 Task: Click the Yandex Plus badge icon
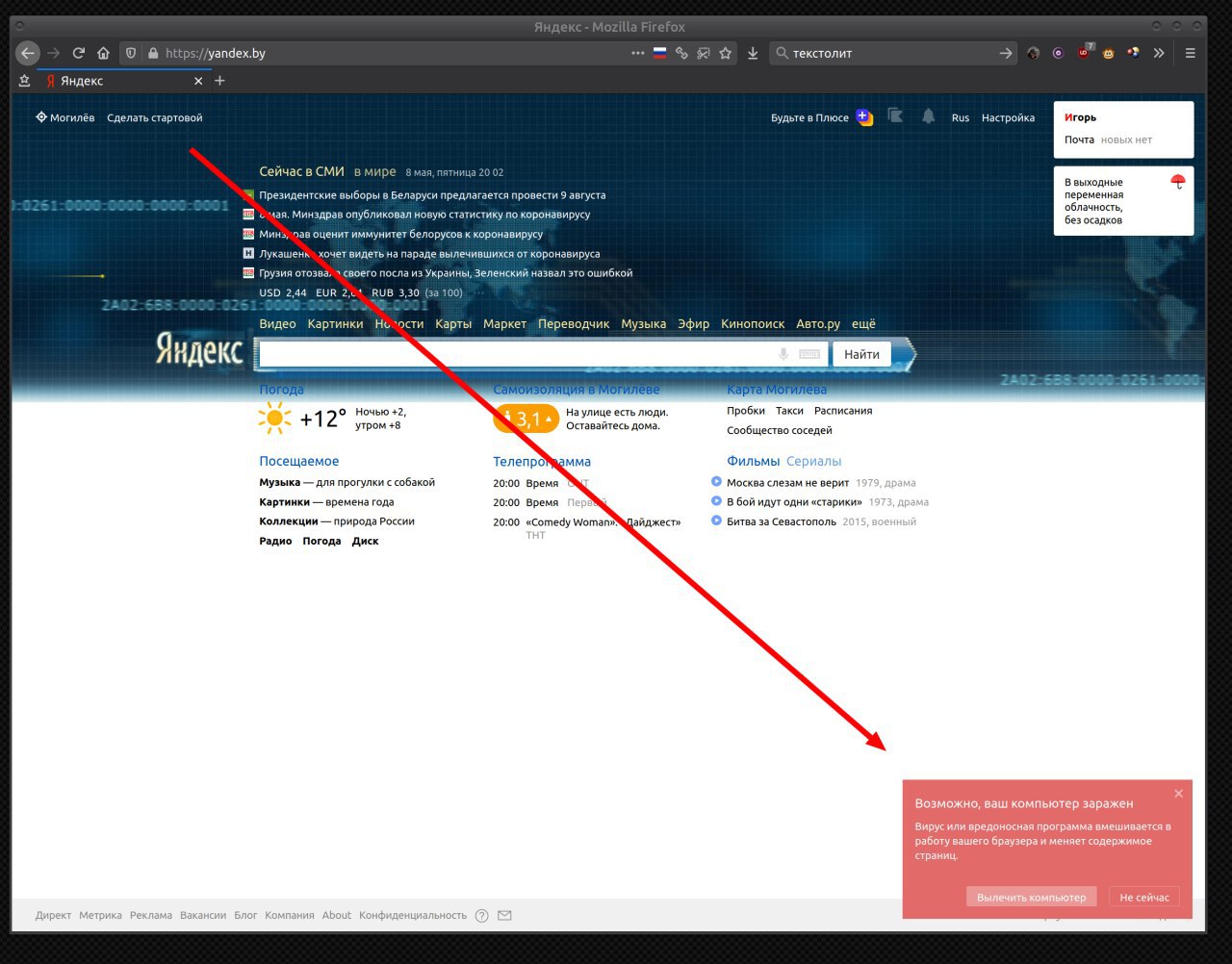864,117
